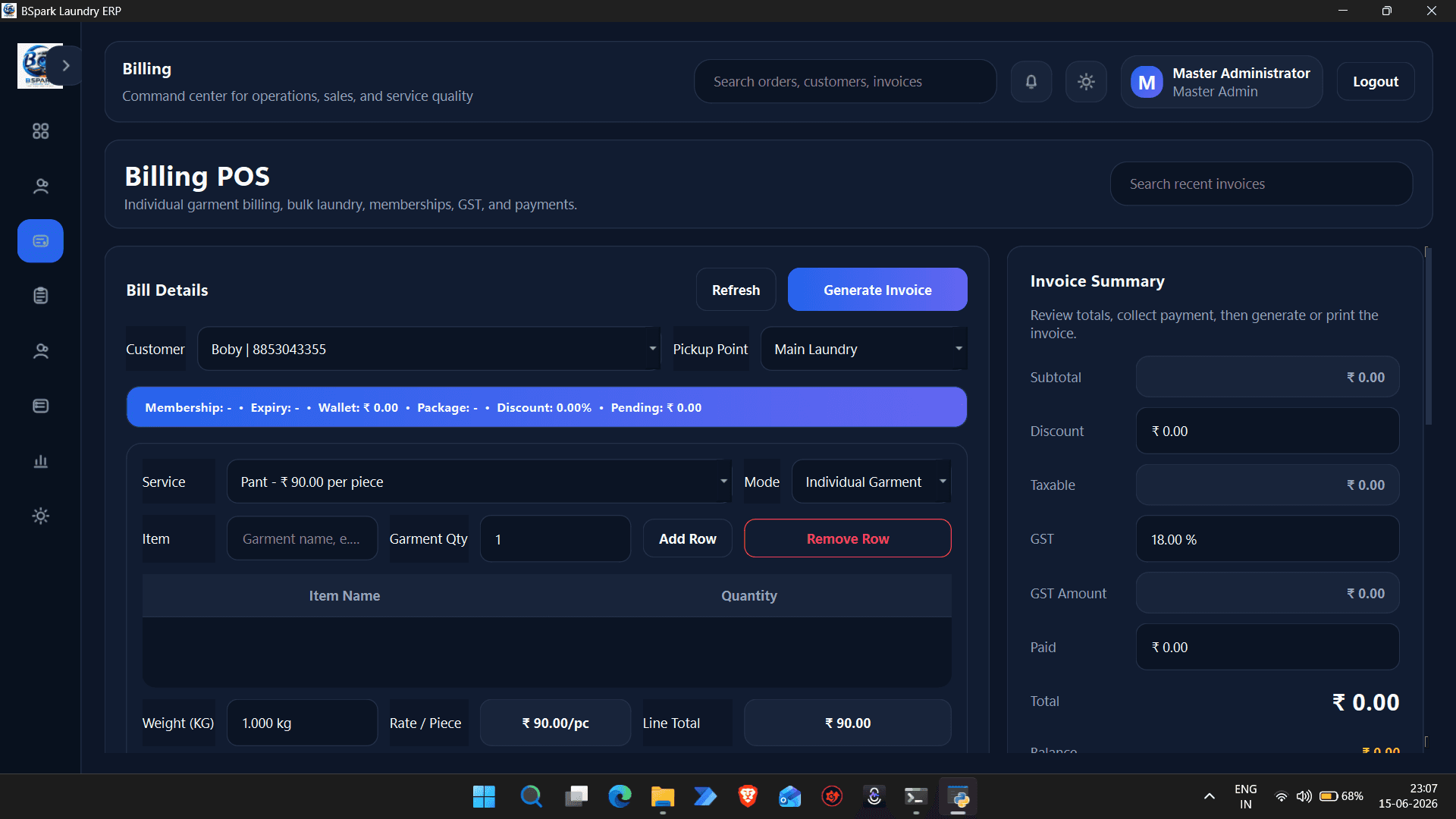Click the Quantity column header
This screenshot has width=1456, height=819.
click(748, 595)
